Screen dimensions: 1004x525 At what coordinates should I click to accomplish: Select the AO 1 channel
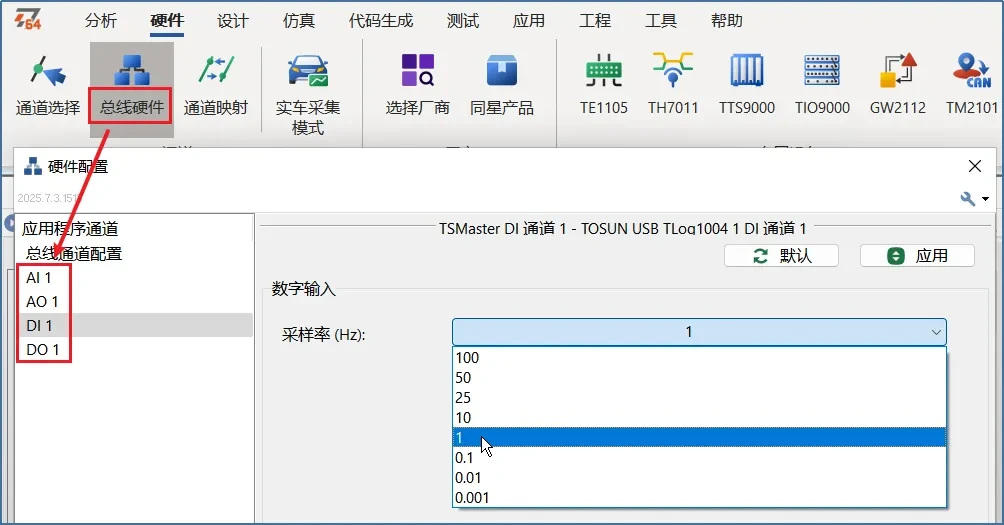[42, 302]
